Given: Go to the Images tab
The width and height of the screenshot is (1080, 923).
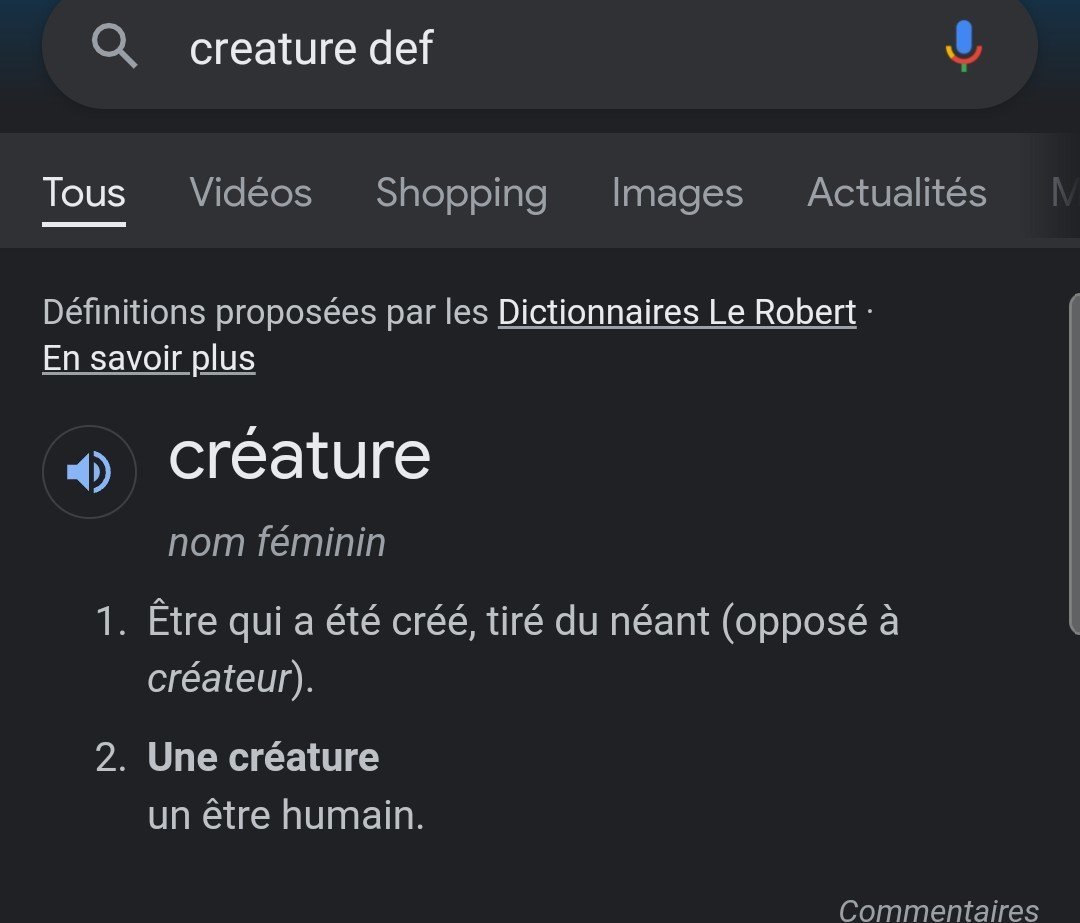Looking at the screenshot, I should [677, 192].
